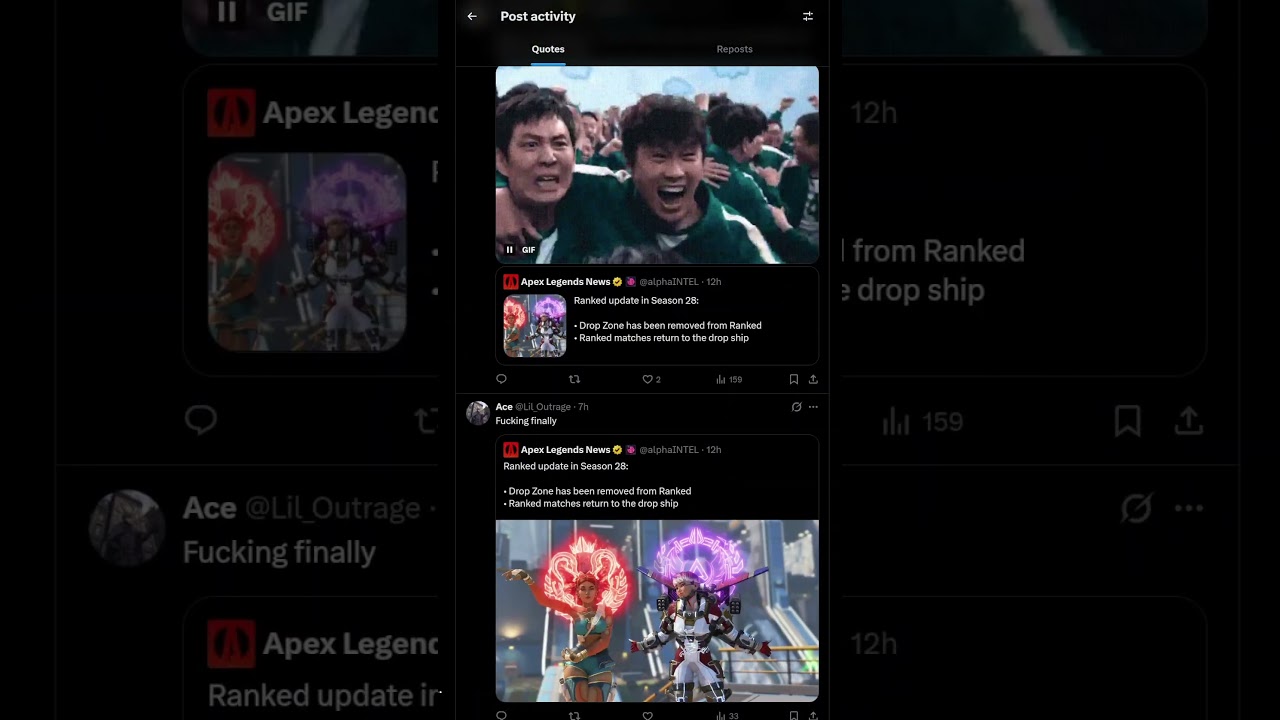
Task: Open Apex Legends News name in the GIF post's quote
Action: 565,282
